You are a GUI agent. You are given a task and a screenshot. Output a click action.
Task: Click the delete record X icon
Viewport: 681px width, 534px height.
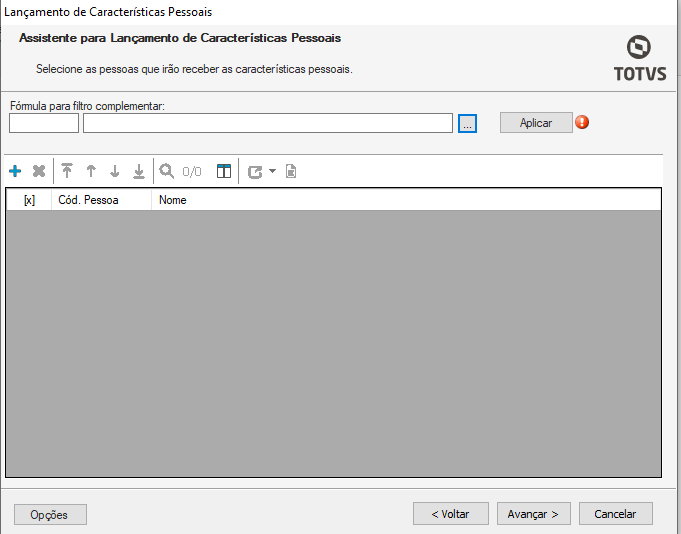(39, 172)
